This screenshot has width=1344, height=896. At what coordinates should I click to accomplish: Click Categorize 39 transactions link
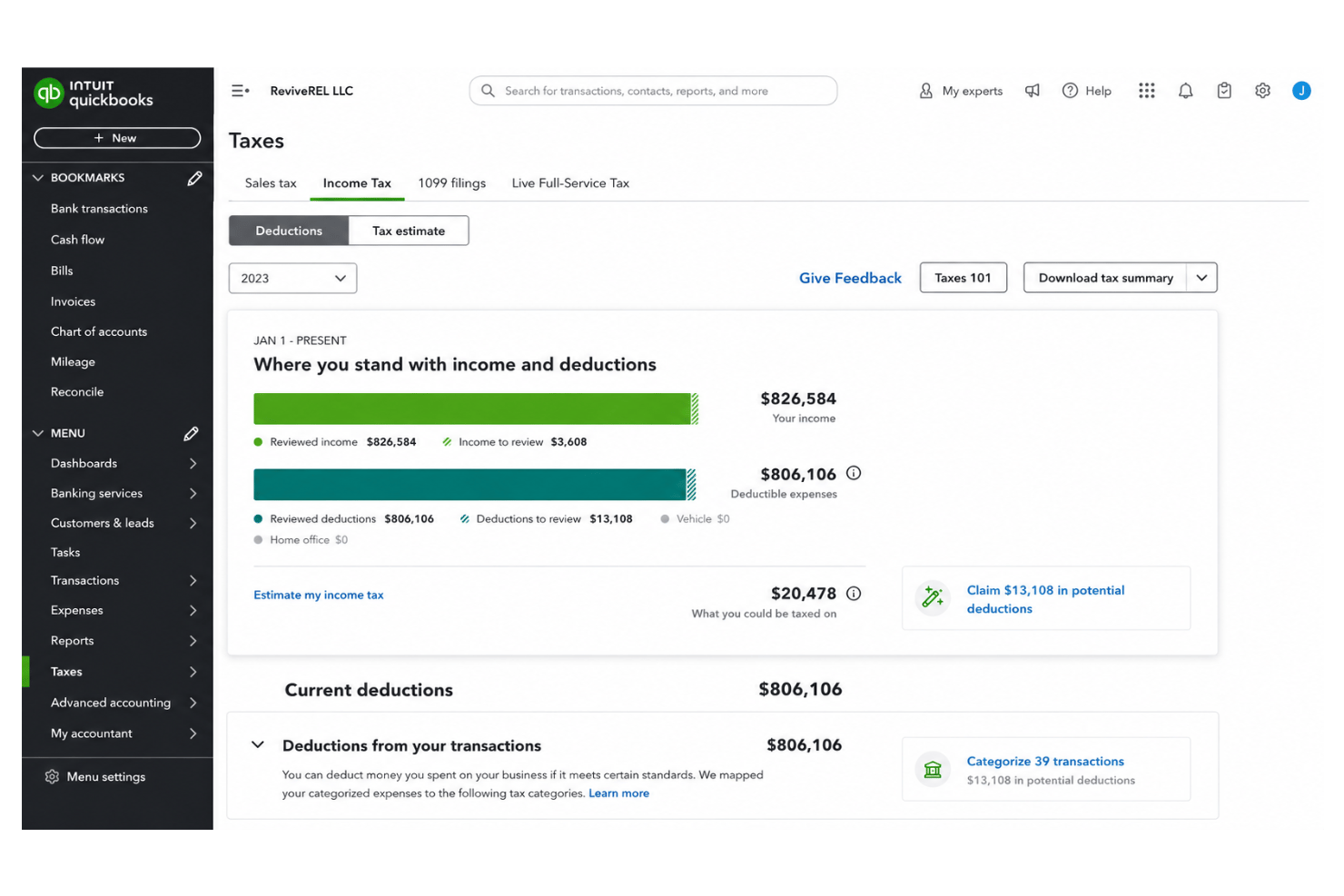tap(1045, 762)
